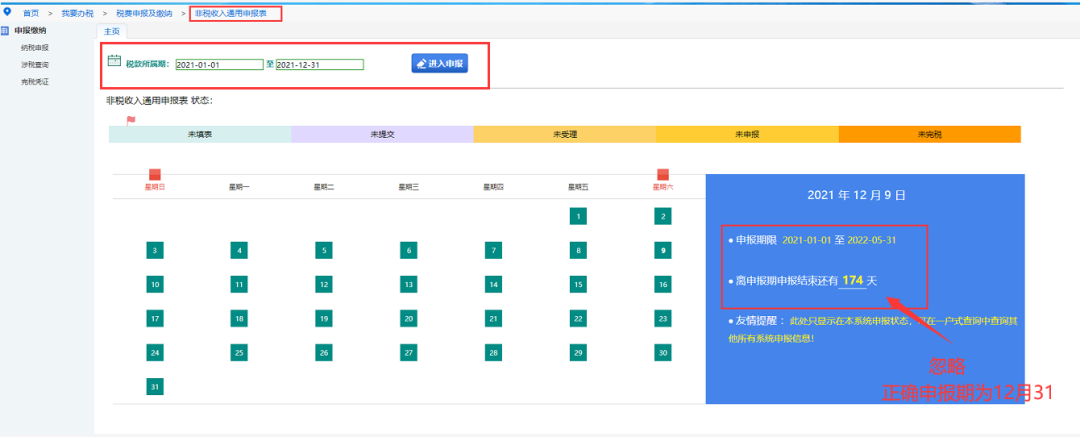Click the start date field 2021-01-01

pos(219,65)
